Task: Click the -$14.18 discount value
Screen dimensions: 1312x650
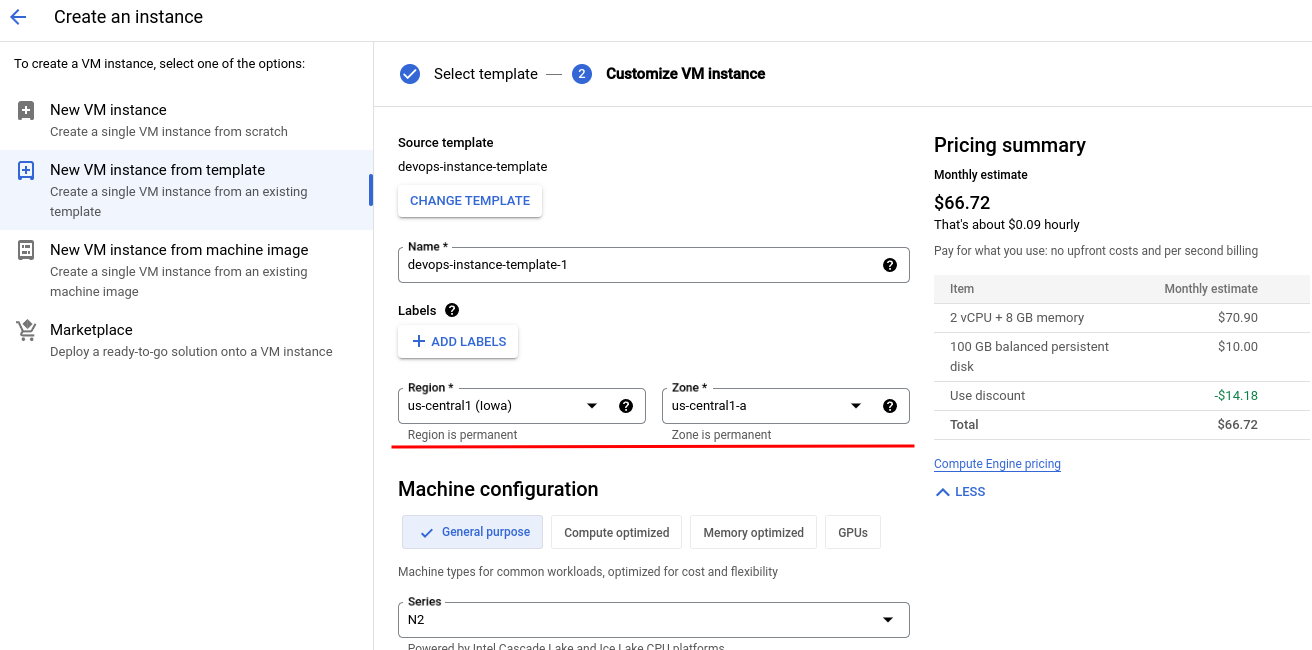Action: point(1236,396)
